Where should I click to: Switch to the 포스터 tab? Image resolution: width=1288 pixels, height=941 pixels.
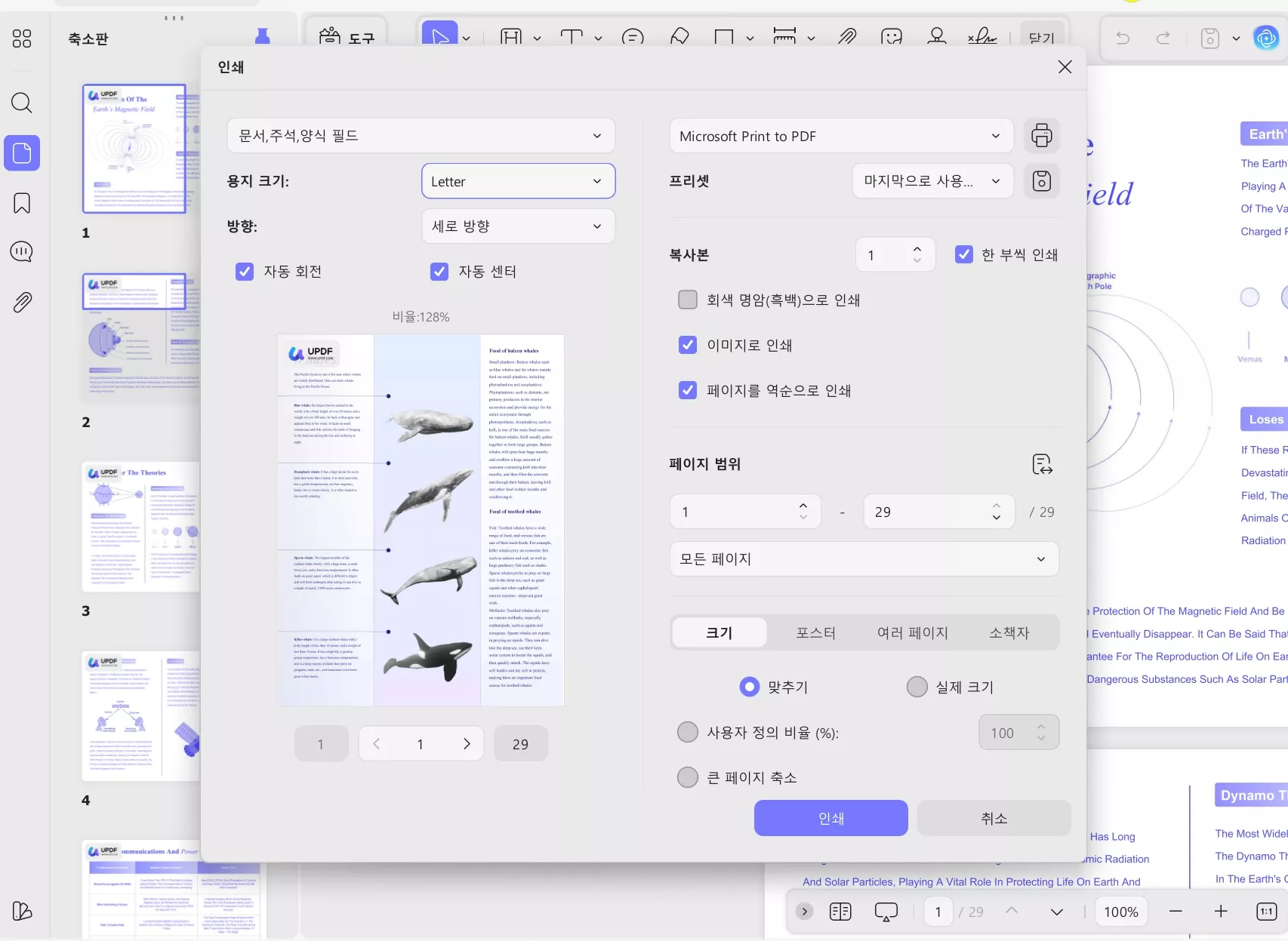[x=815, y=632]
